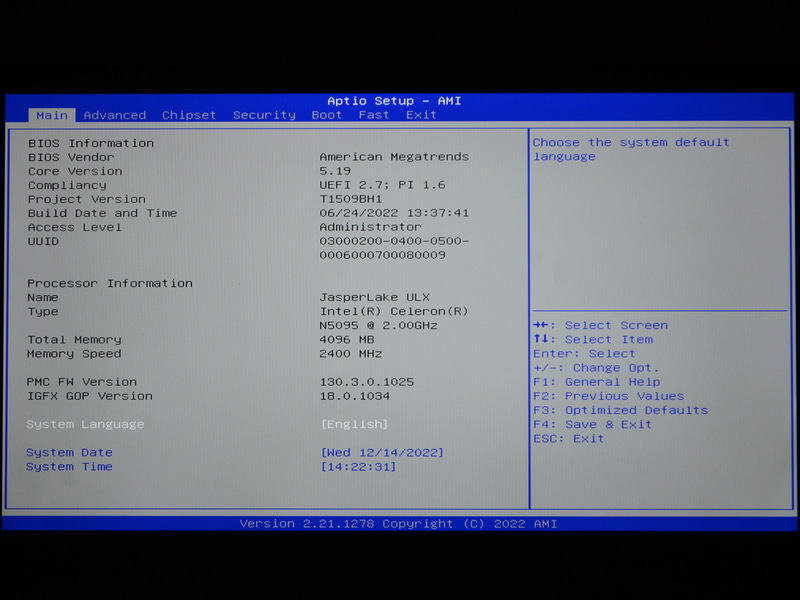The image size is (800, 600).
Task: Click the UUID value starting 03000200
Action: (394, 248)
